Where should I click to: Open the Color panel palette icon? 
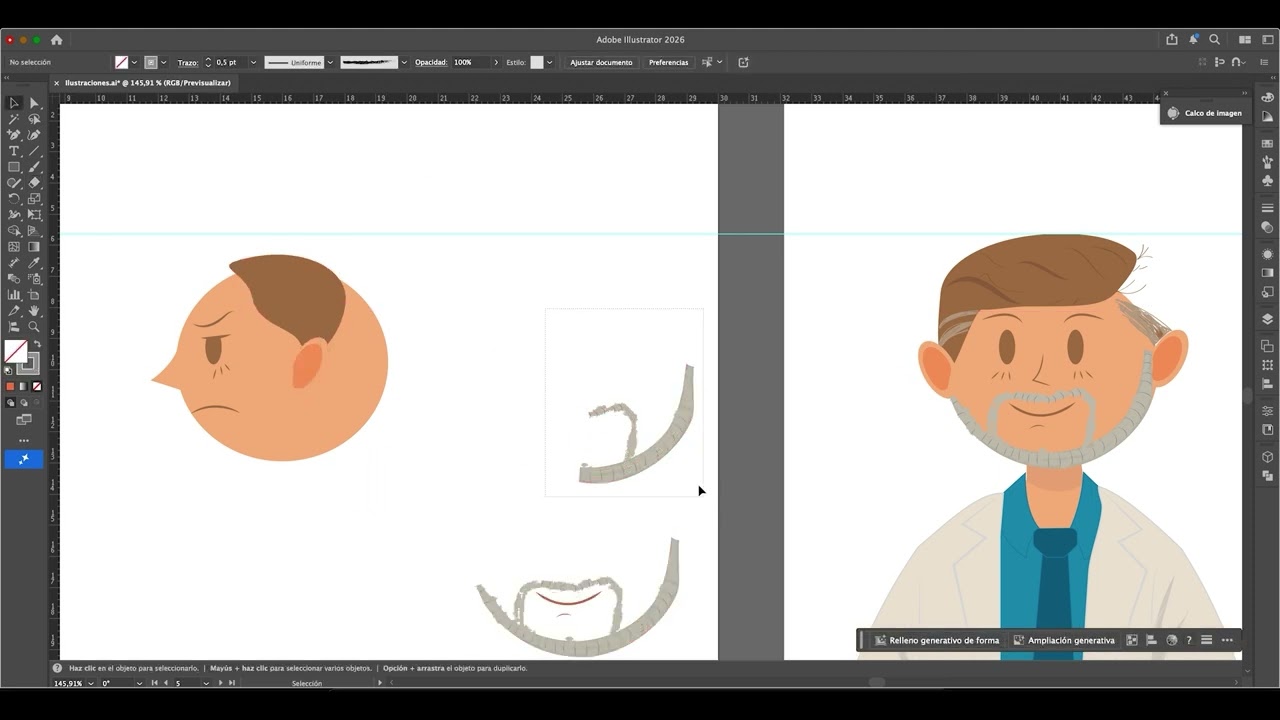coord(1267,97)
